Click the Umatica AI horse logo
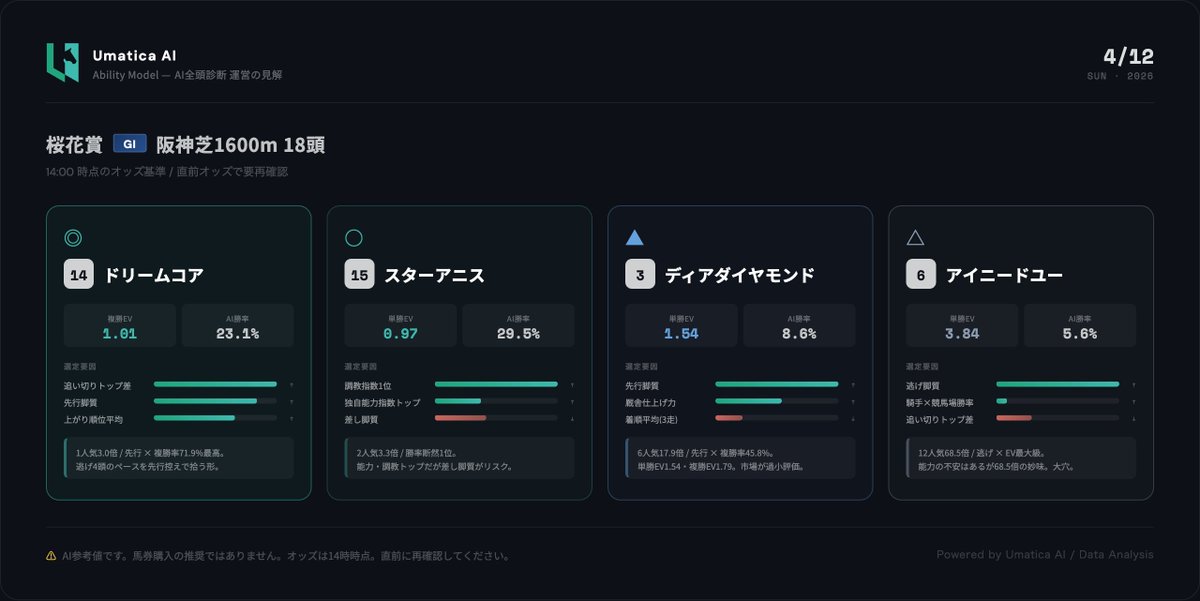 tap(62, 63)
